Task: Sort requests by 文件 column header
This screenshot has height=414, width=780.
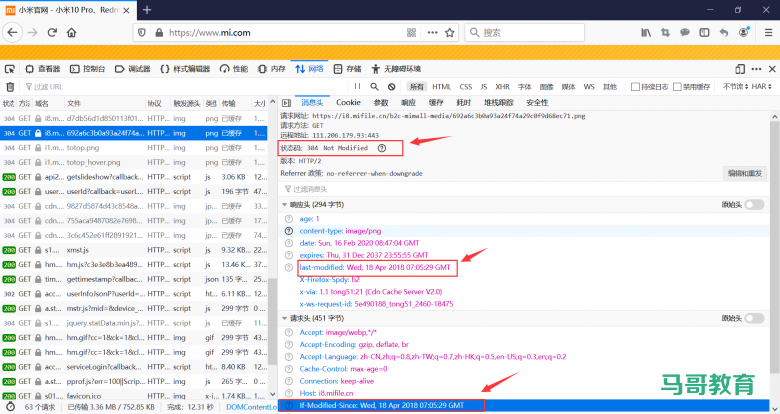Action: [x=104, y=104]
